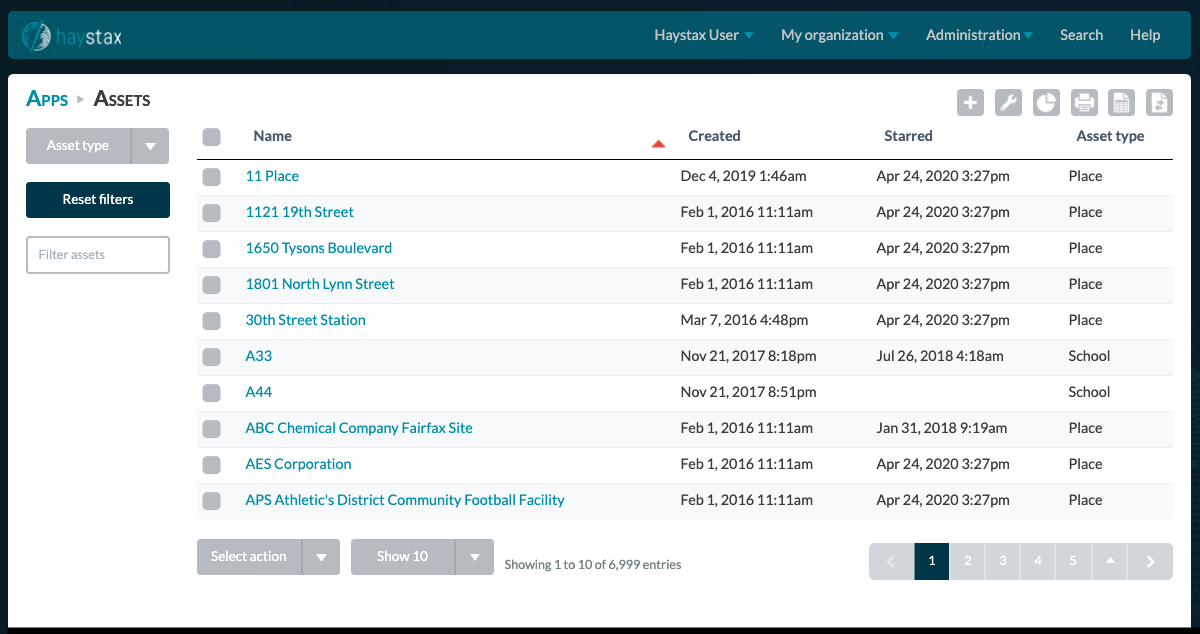
Task: Open Help in the top navigation
Action: tap(1145, 35)
